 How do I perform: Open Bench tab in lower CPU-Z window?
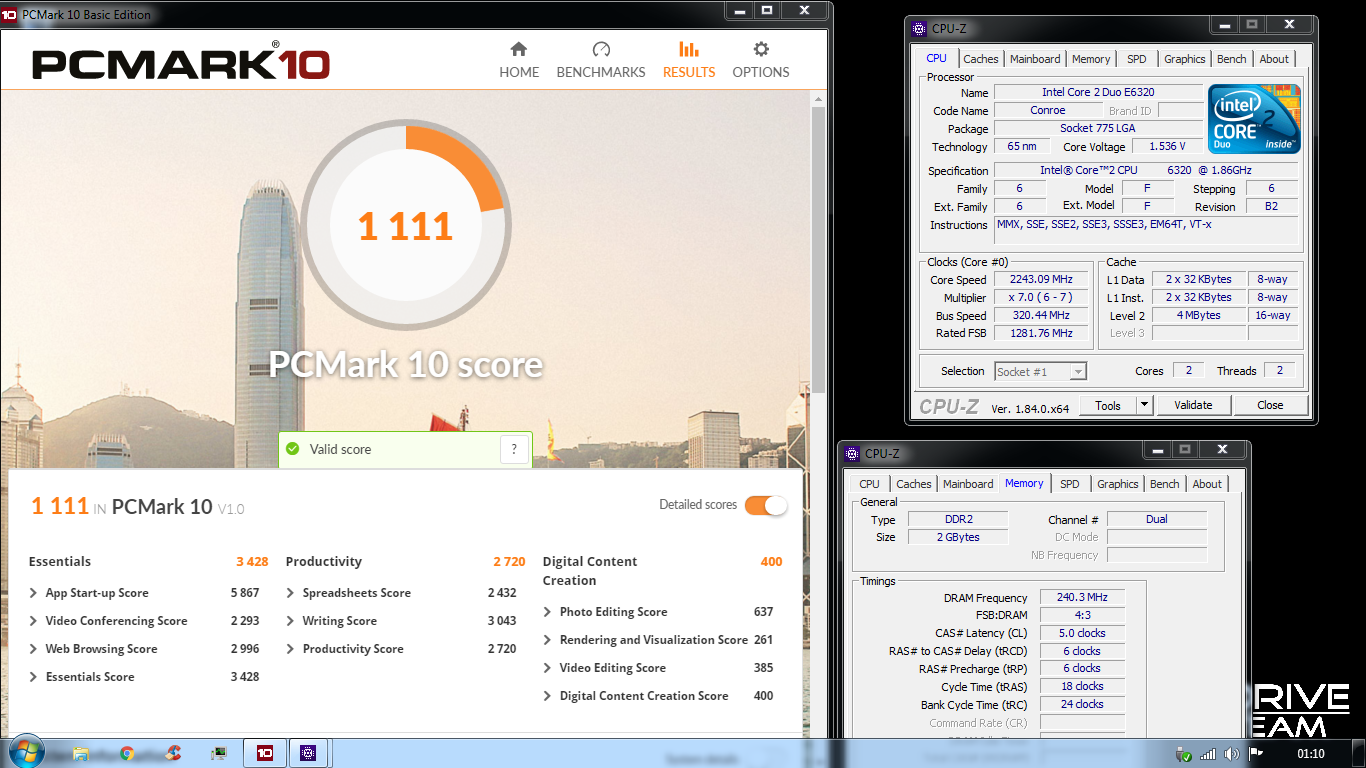[1165, 484]
